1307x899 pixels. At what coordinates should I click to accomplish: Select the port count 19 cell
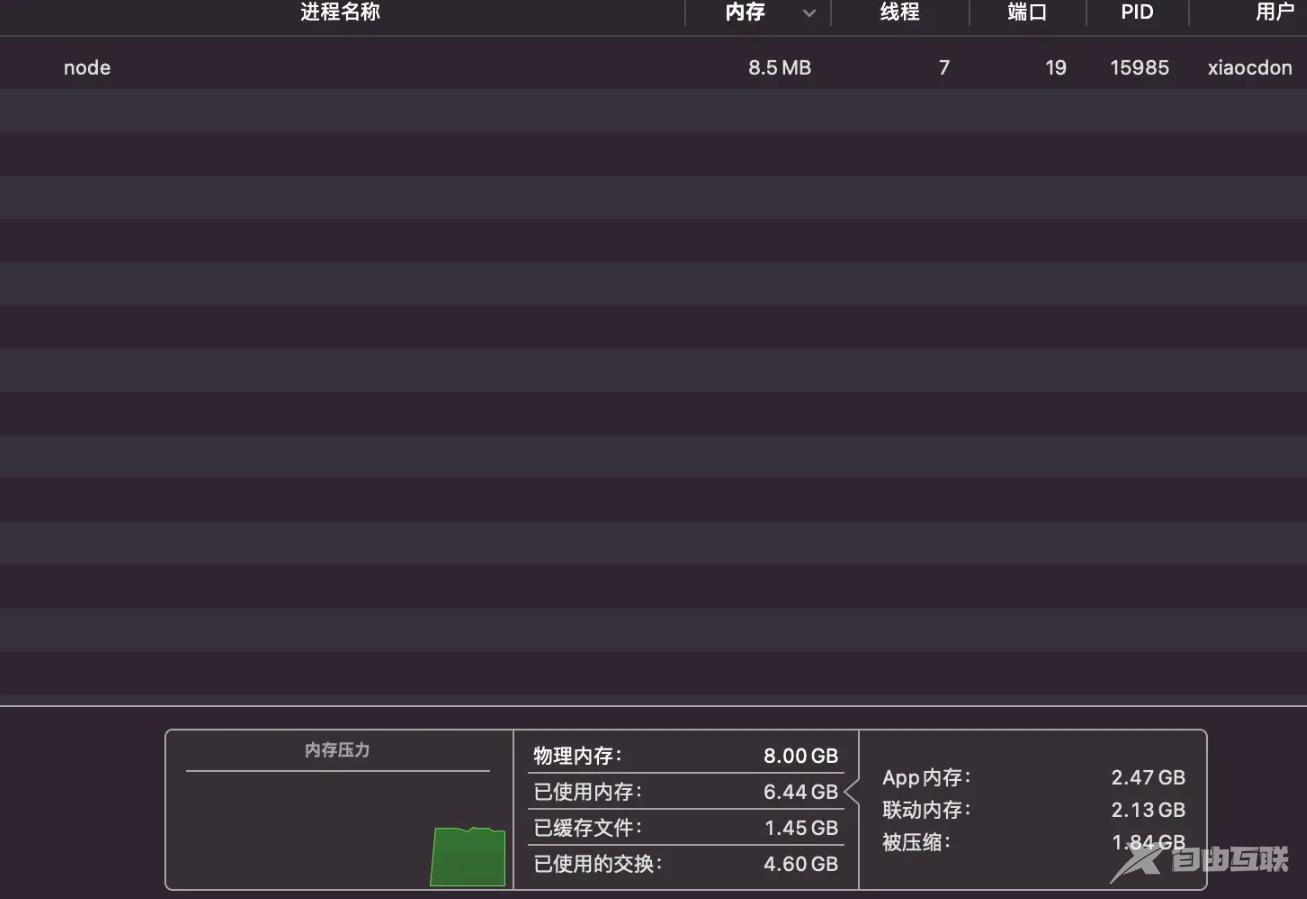point(1056,68)
